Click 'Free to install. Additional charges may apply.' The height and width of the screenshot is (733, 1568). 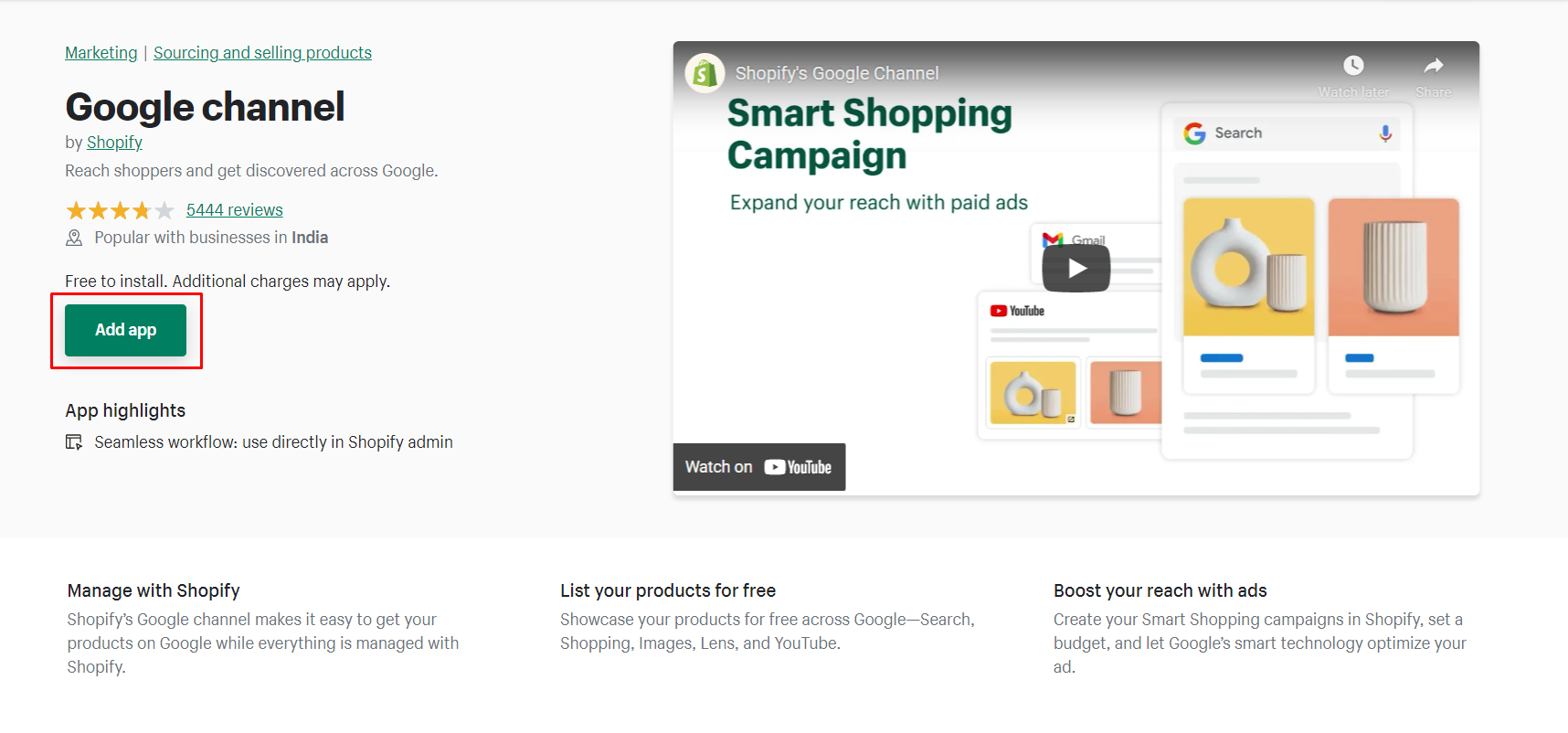[x=228, y=282]
